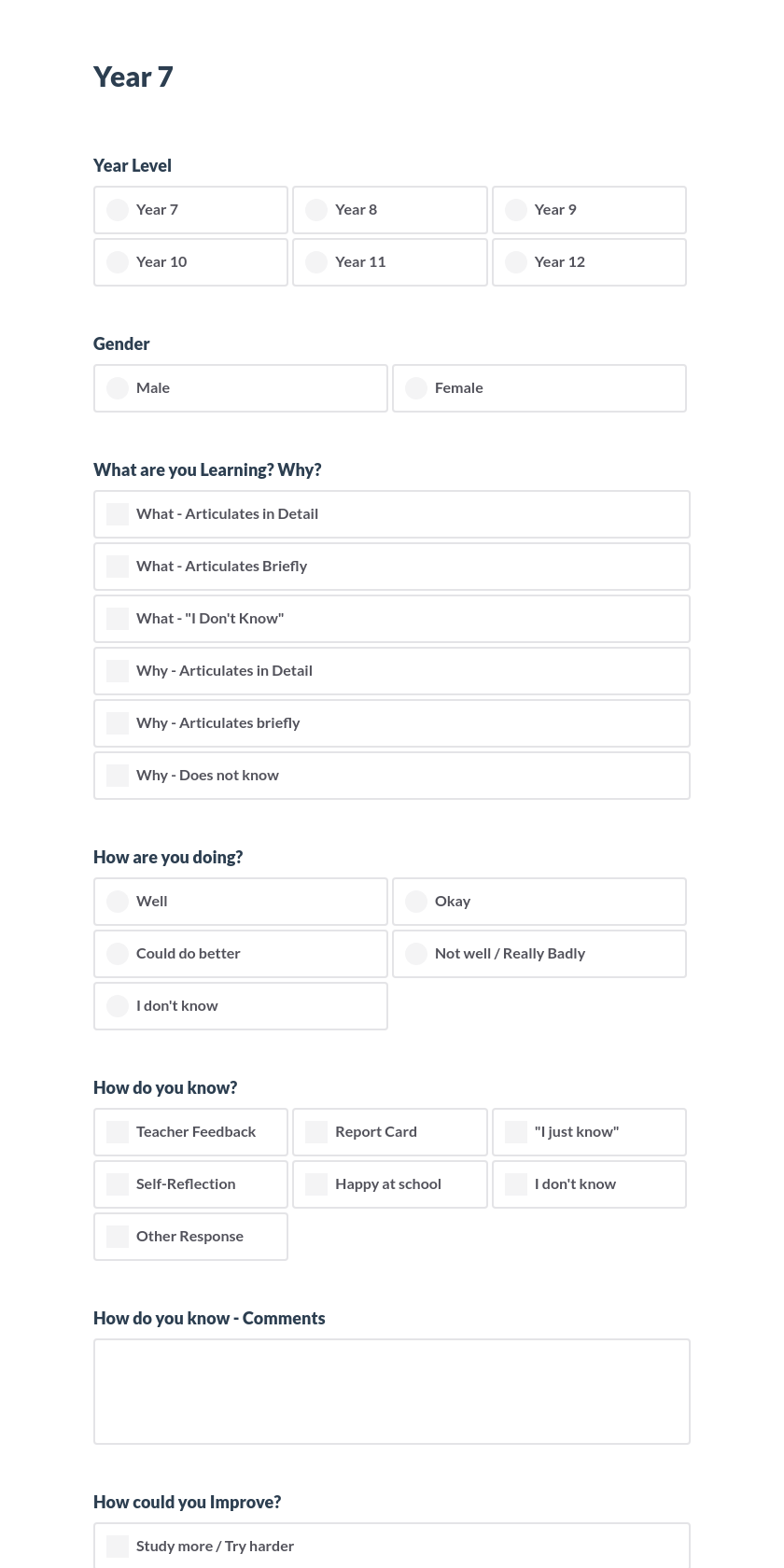The image size is (784, 1568).
Task: Select the Year 7 year level option
Action: click(x=118, y=210)
